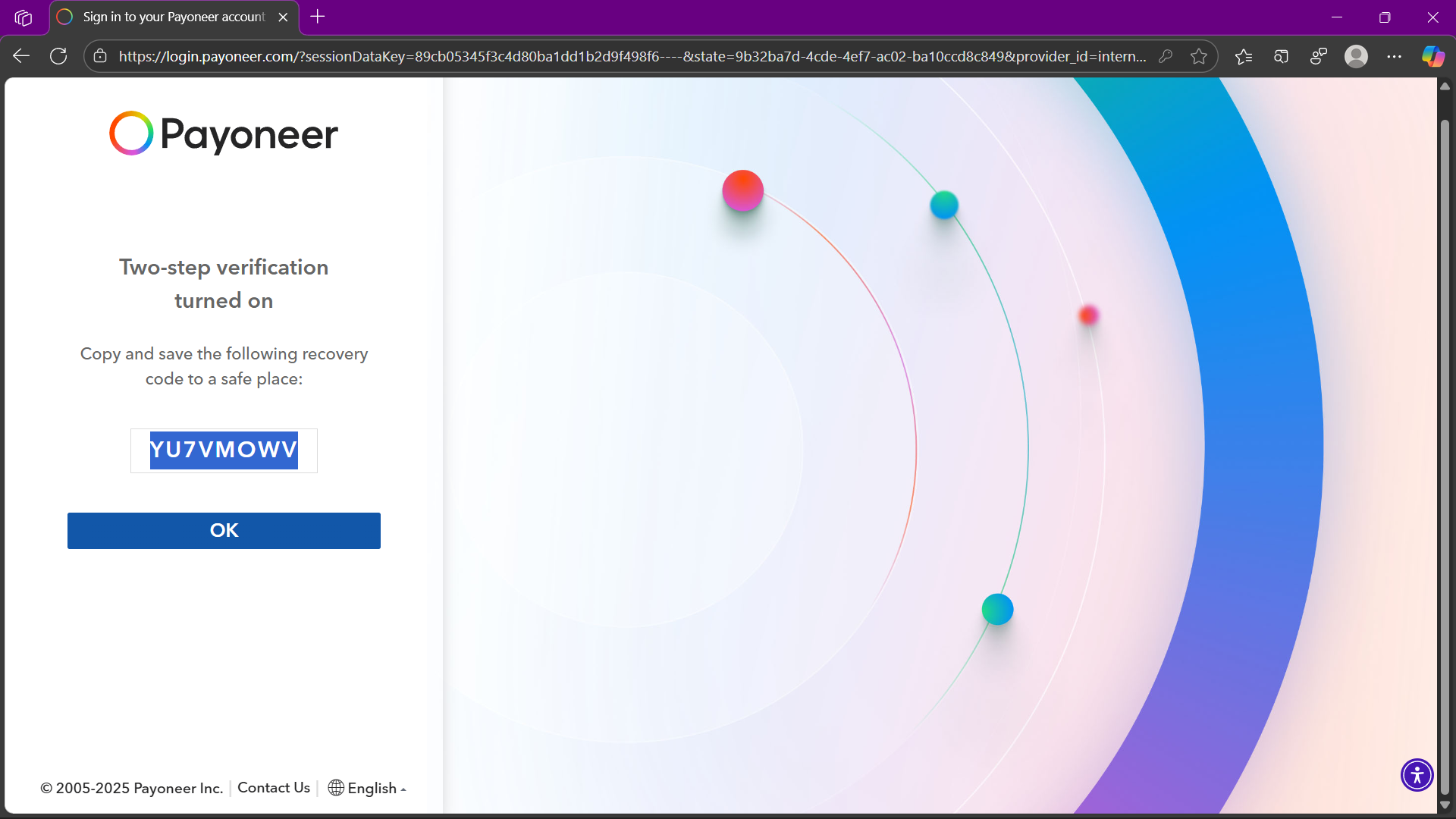The height and width of the screenshot is (819, 1456).
Task: Open browser Collections icon
Action: click(x=1282, y=56)
